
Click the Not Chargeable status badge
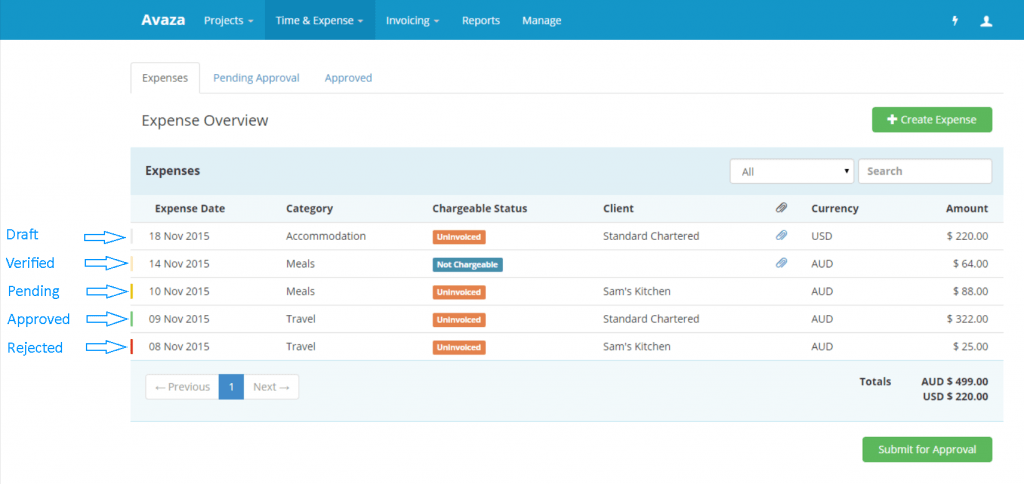pos(467,265)
